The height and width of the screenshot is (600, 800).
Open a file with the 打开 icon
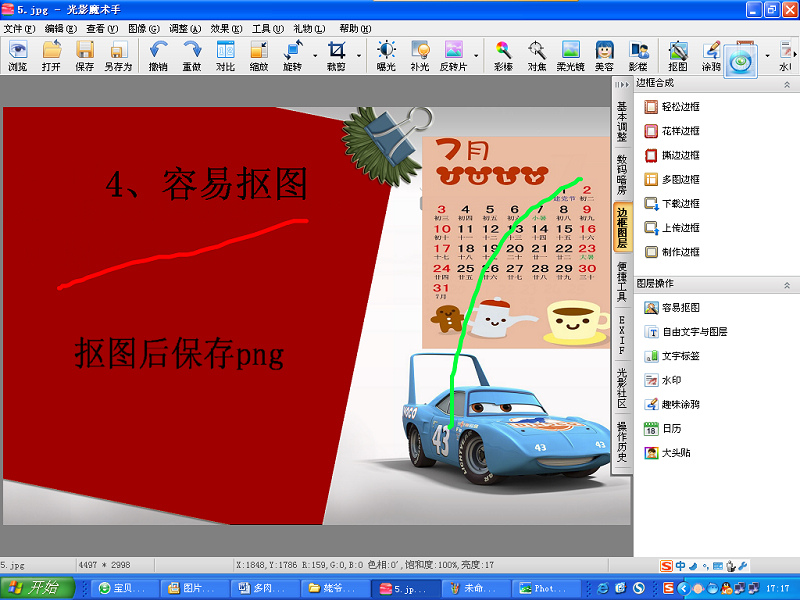[52, 55]
